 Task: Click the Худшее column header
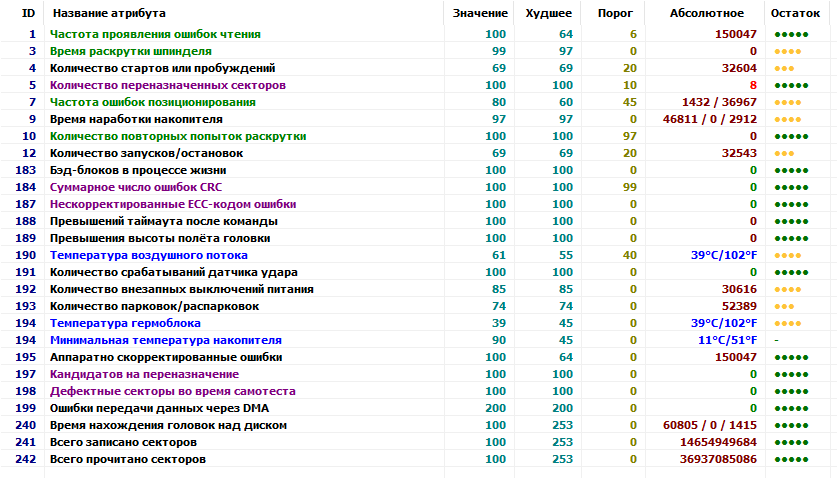tap(548, 13)
